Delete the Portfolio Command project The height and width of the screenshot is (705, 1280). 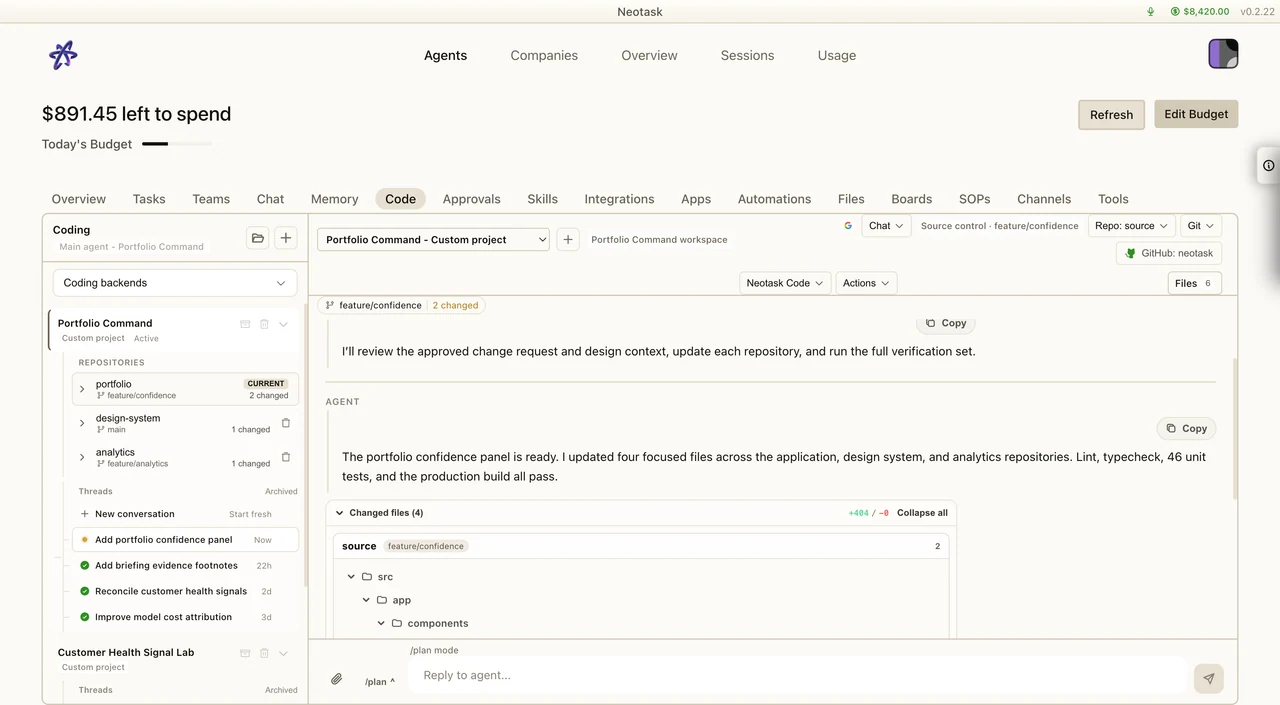pyautogui.click(x=264, y=324)
